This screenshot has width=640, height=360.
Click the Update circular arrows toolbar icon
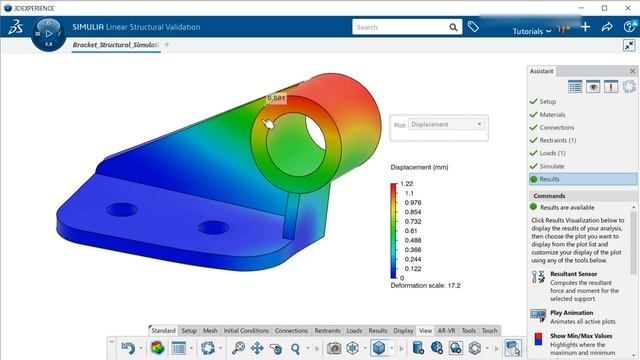coord(208,348)
